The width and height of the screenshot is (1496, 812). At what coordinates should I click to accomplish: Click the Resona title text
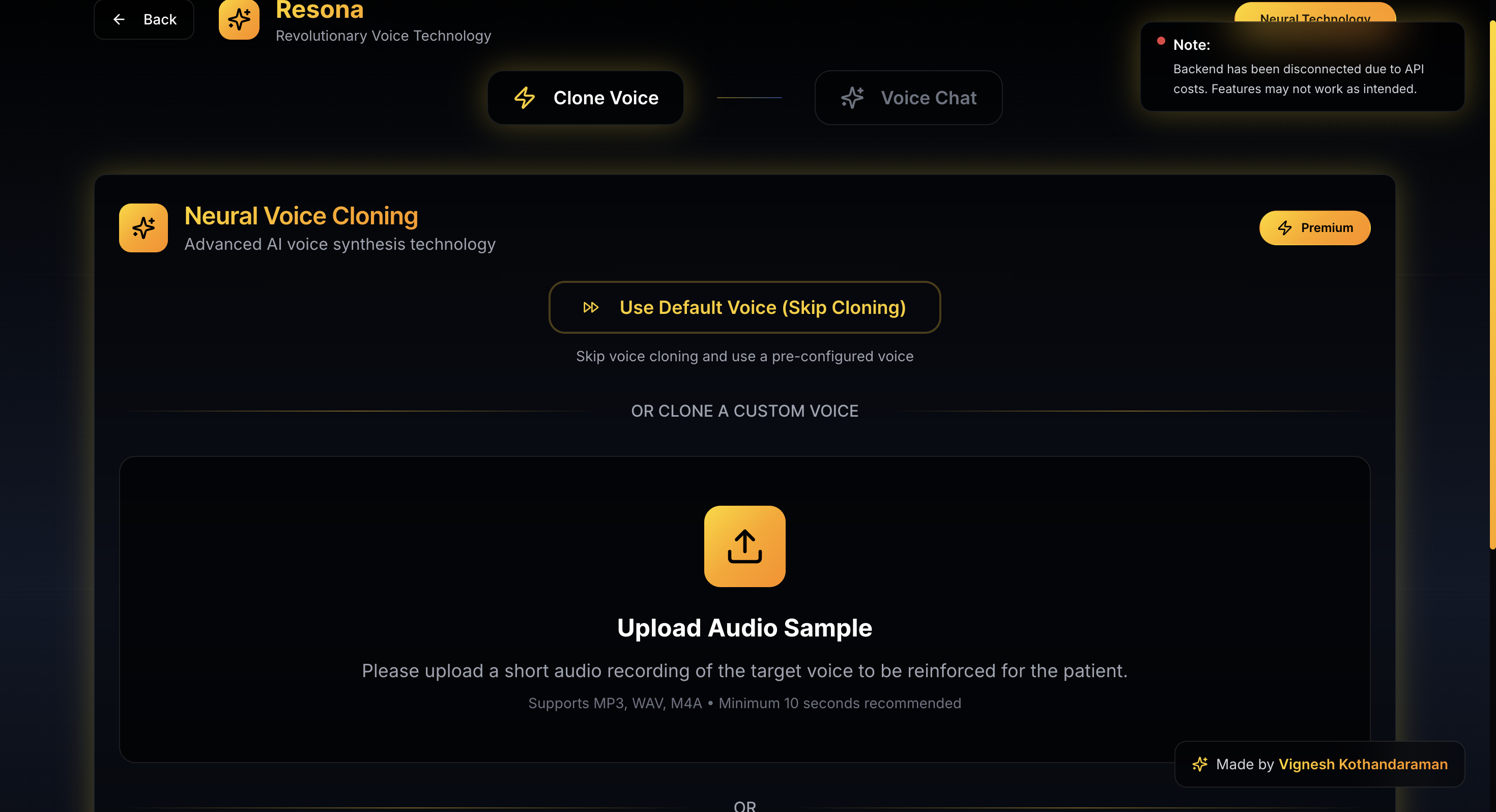coord(320,10)
